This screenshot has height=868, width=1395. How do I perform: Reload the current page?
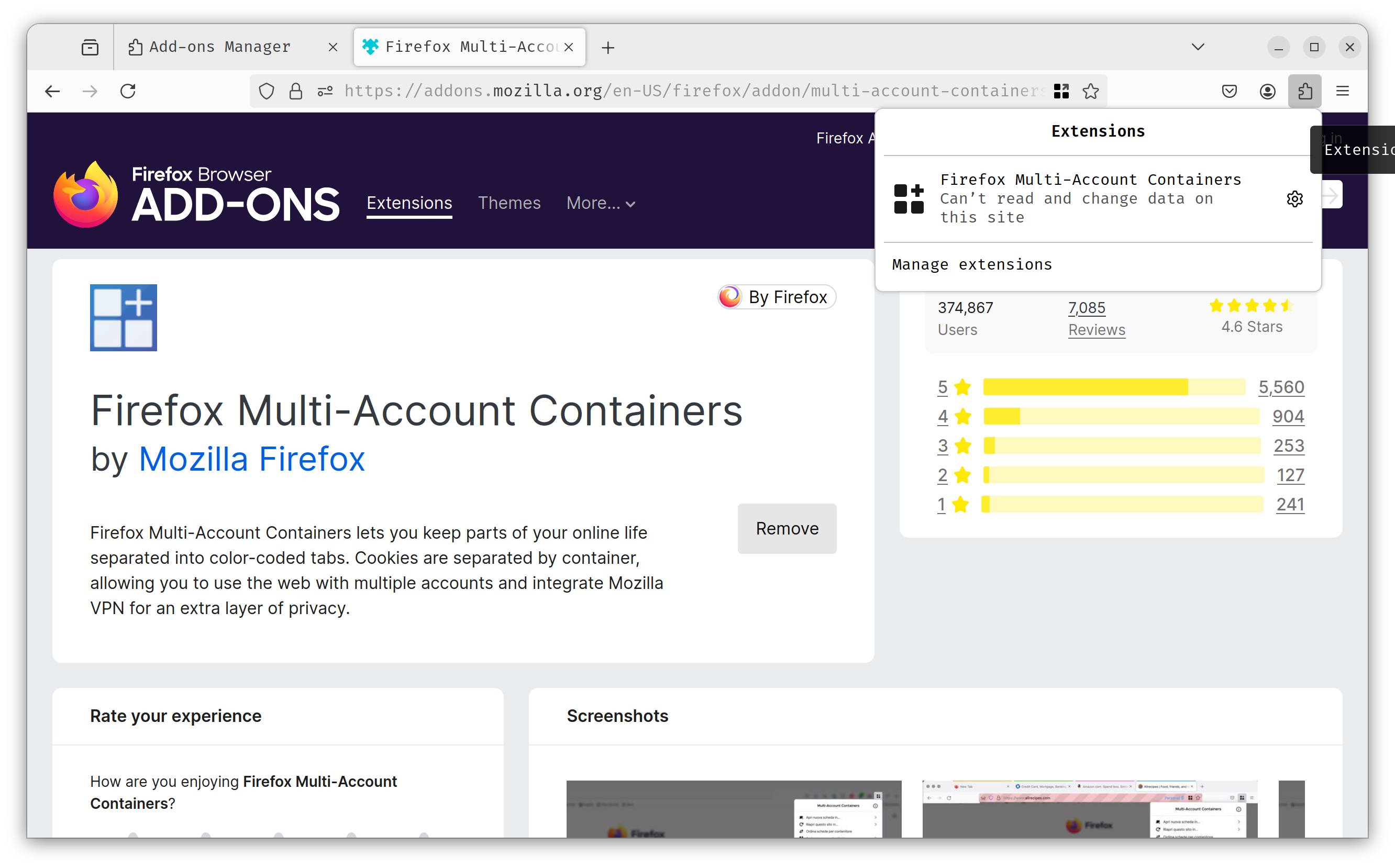pyautogui.click(x=128, y=91)
